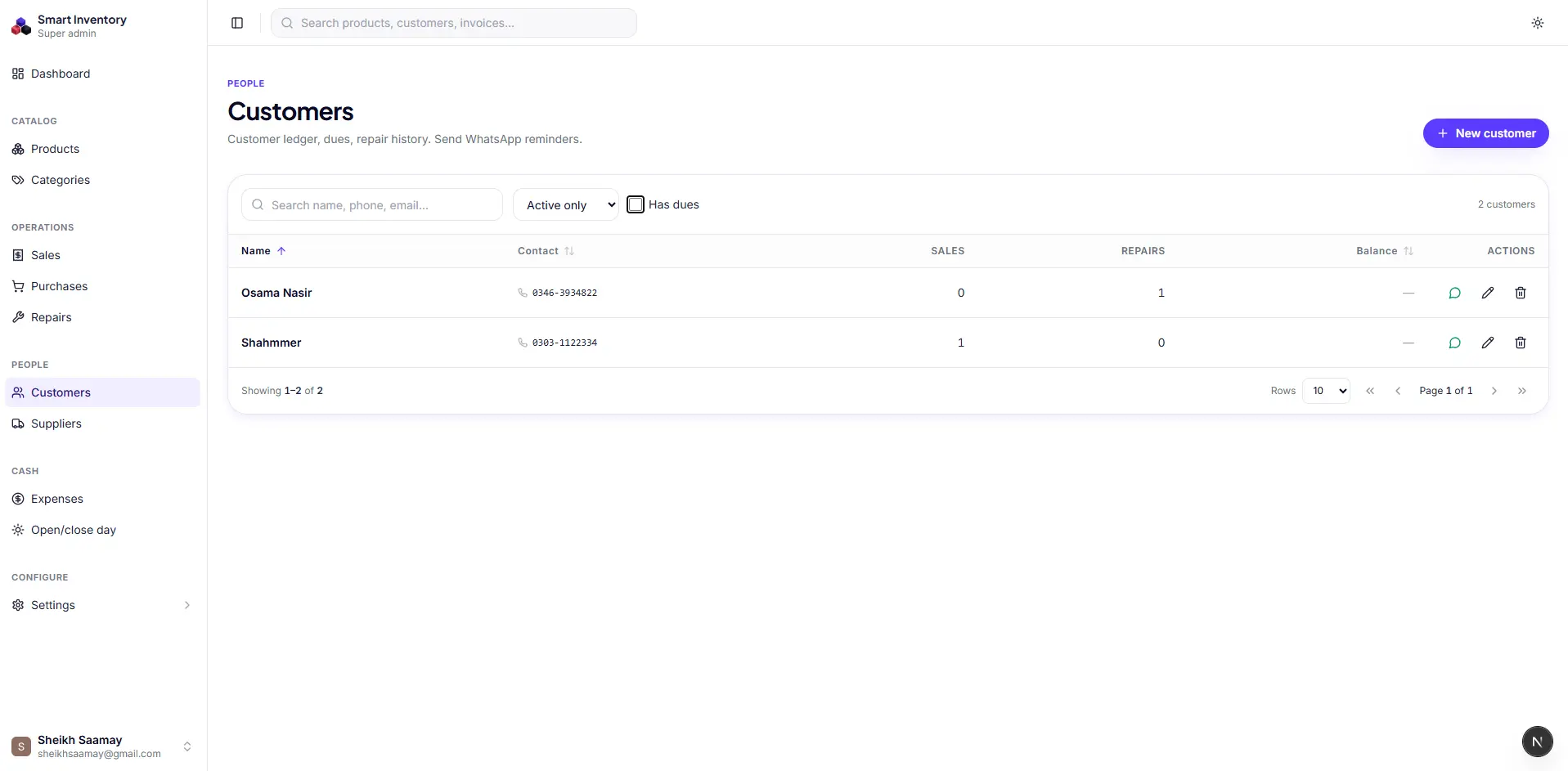Change the Rows per page dropdown

(x=1326, y=391)
